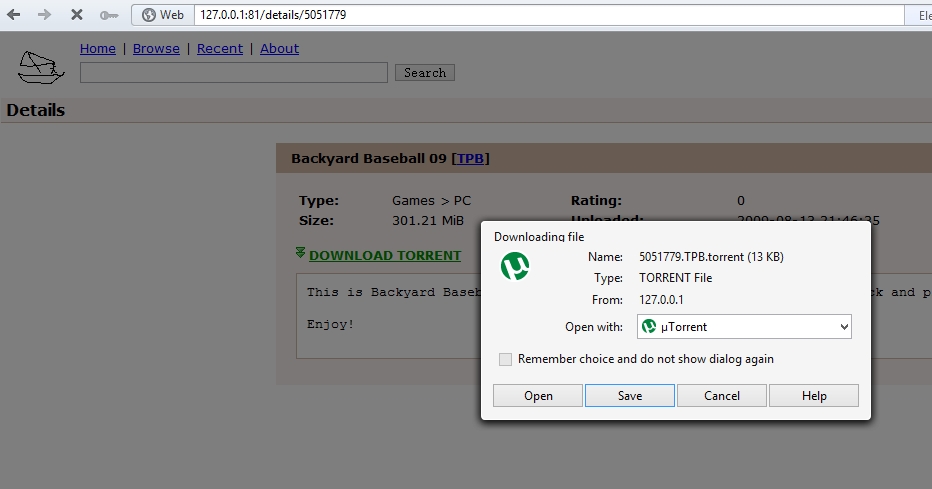Screen dimensions: 932x489
Task: Open the About link
Action: click(279, 49)
